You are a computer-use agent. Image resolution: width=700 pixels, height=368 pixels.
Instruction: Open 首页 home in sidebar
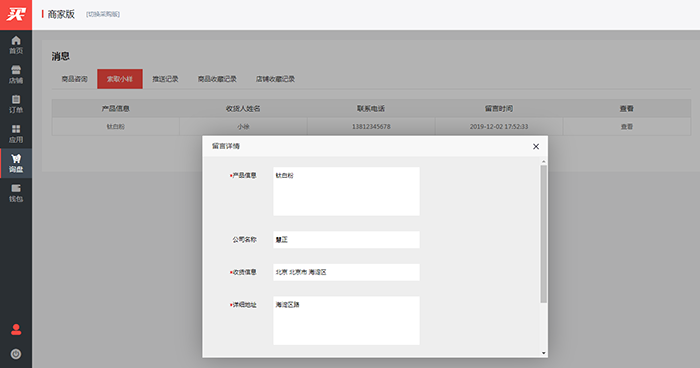[x=16, y=45]
